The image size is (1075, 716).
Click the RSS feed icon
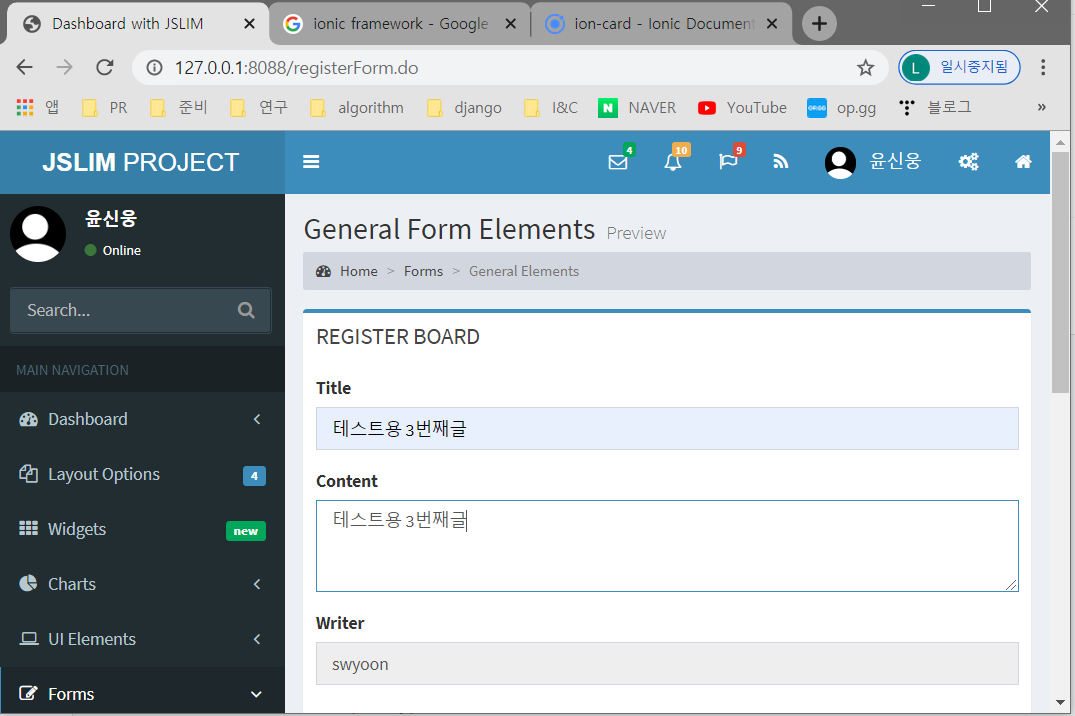[x=781, y=162]
